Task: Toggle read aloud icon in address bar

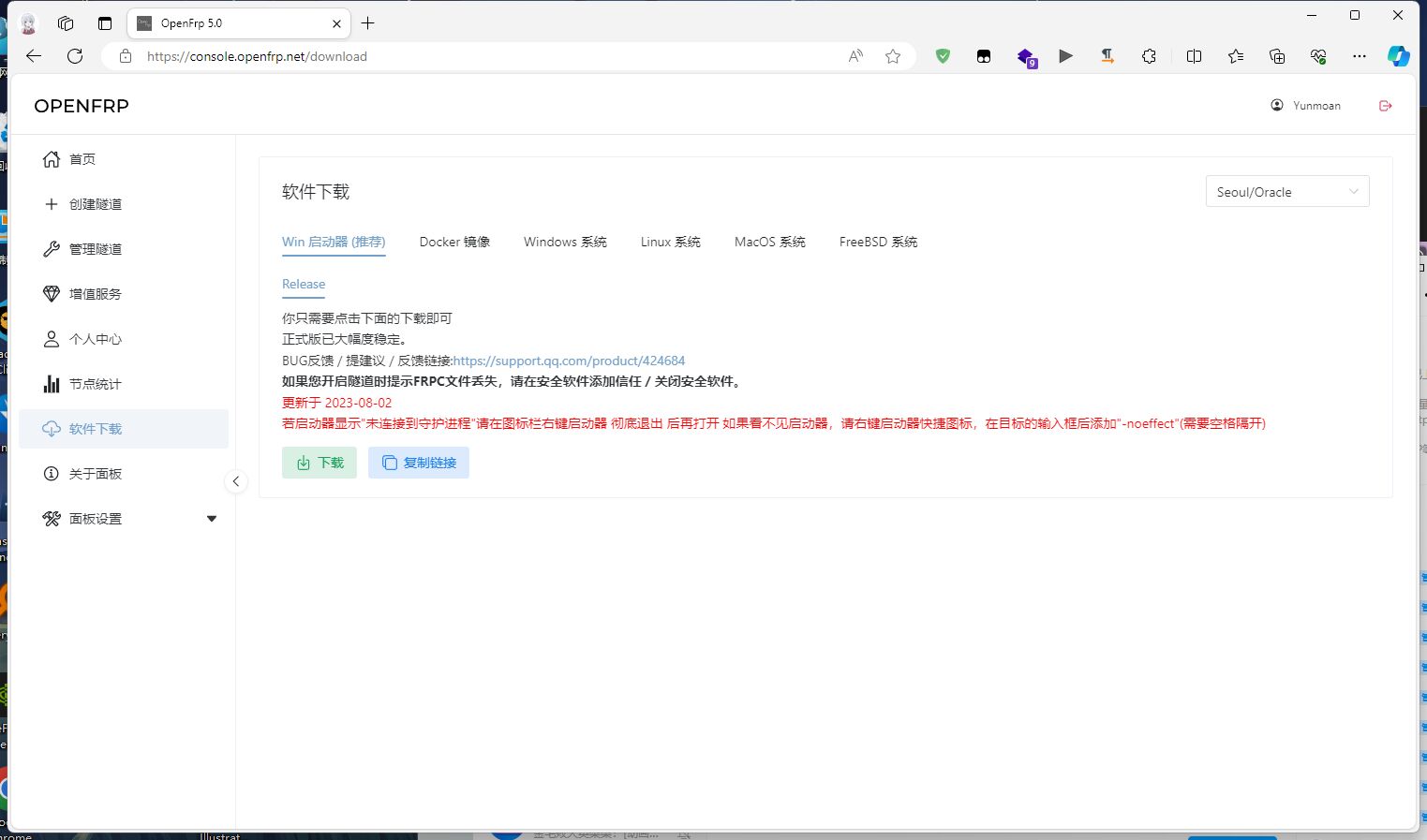Action: 855,56
